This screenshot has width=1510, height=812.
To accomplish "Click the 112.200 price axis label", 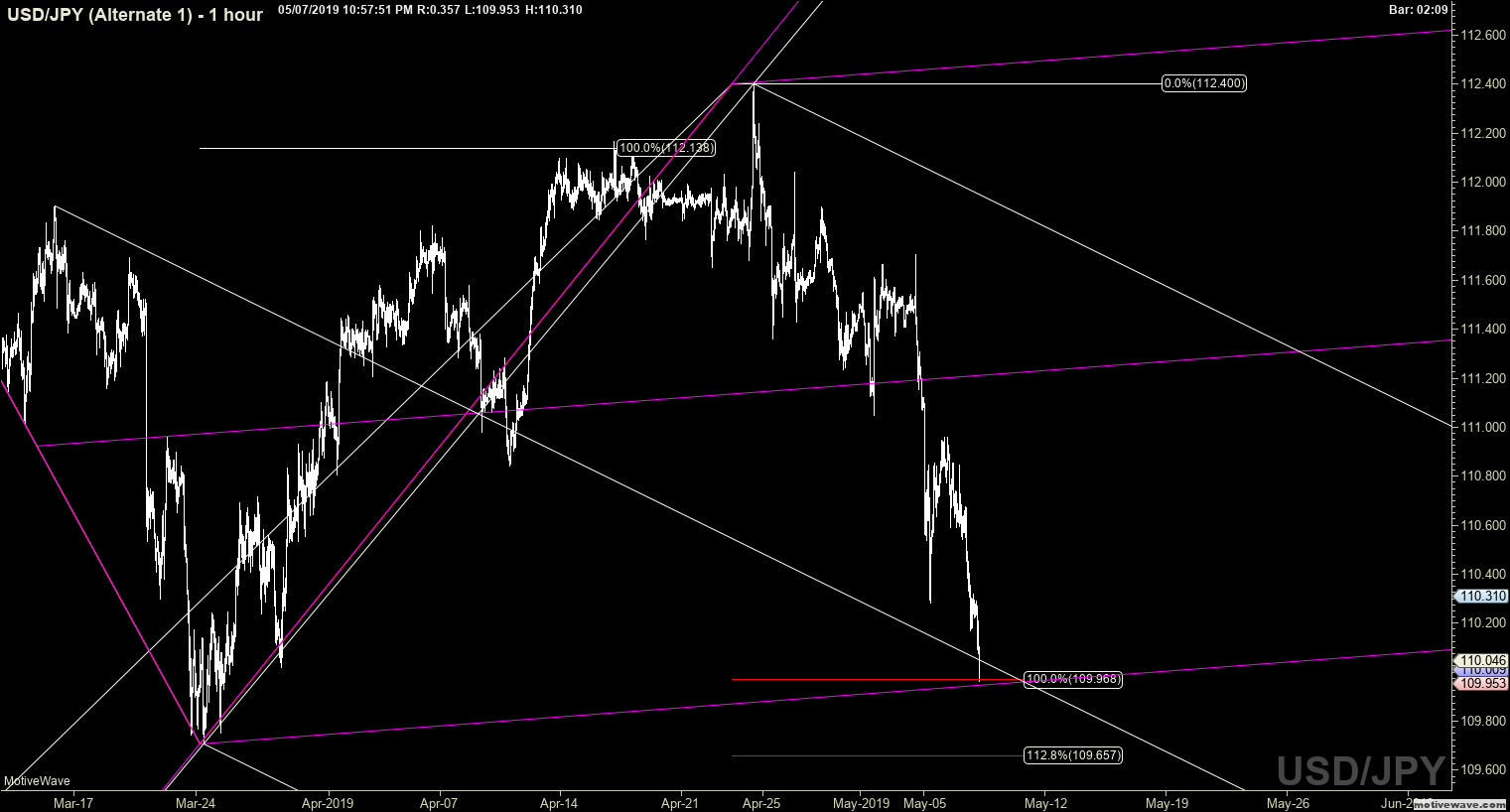I will point(1483,133).
